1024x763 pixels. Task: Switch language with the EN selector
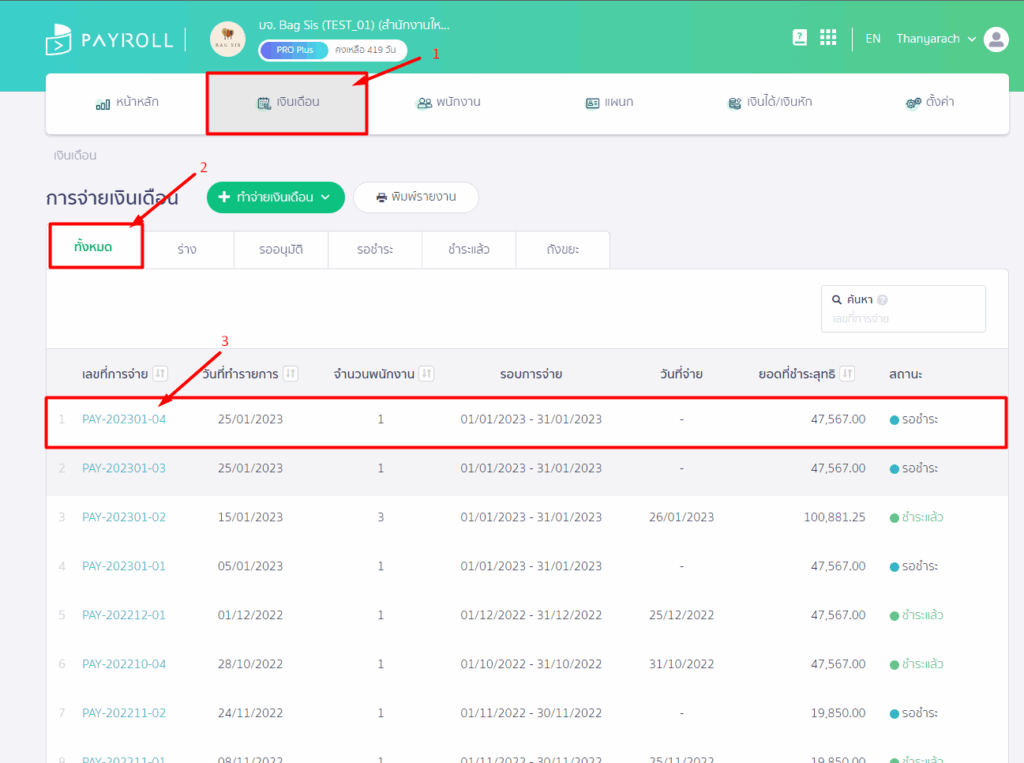(873, 39)
